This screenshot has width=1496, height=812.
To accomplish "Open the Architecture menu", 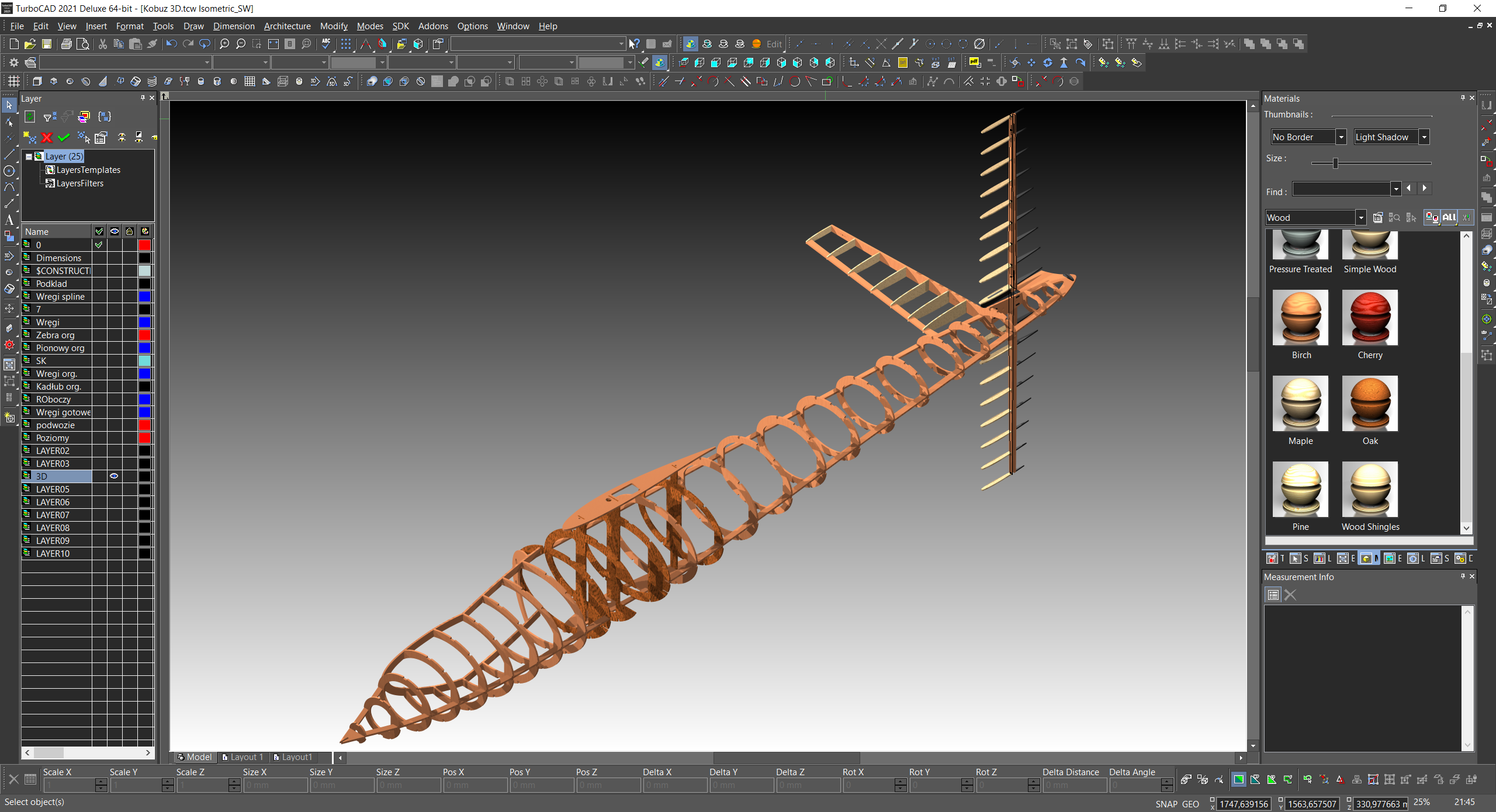I will pos(287,26).
